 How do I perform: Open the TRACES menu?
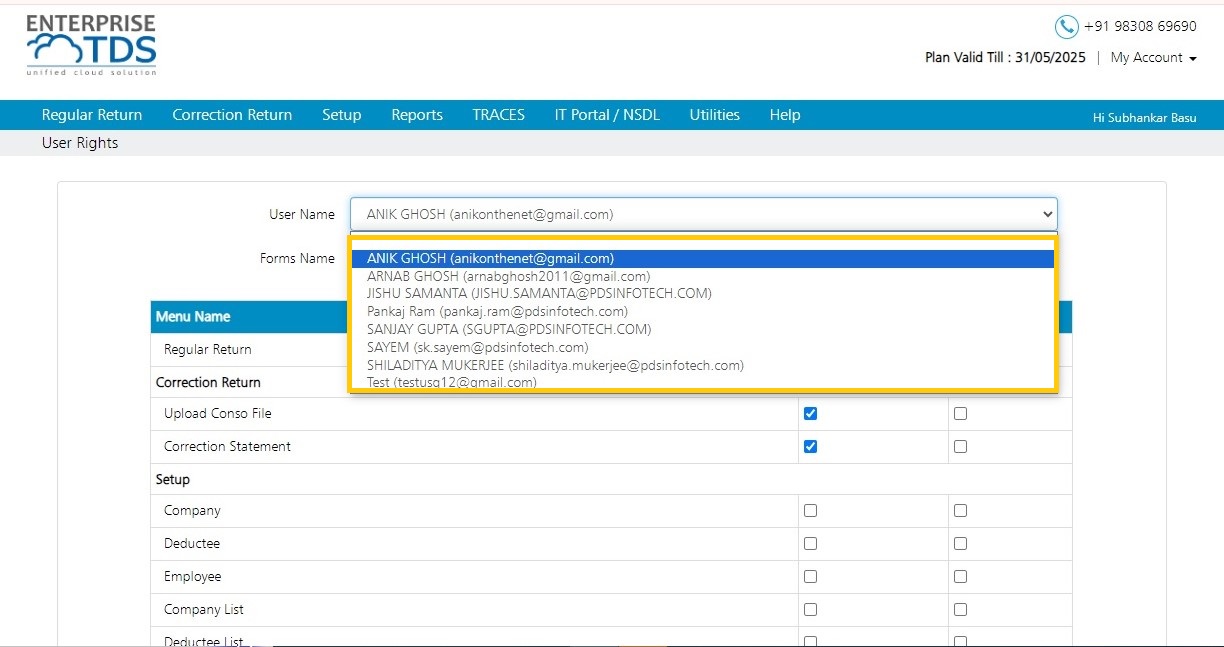click(x=498, y=115)
